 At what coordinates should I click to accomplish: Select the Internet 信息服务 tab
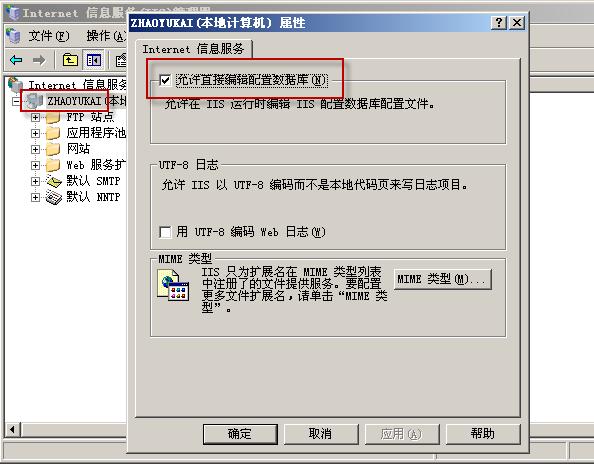[194, 49]
